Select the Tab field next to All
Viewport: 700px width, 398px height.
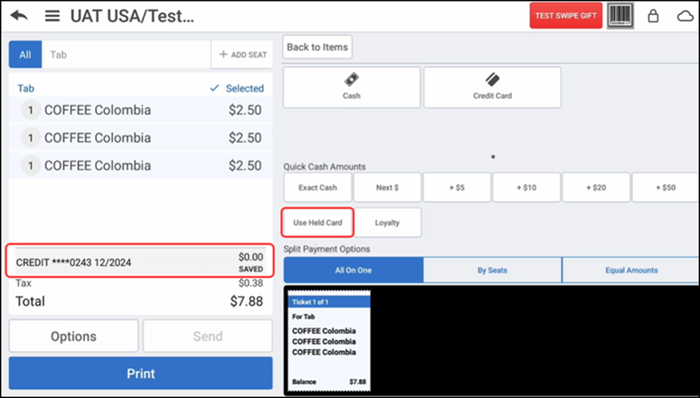tap(126, 54)
